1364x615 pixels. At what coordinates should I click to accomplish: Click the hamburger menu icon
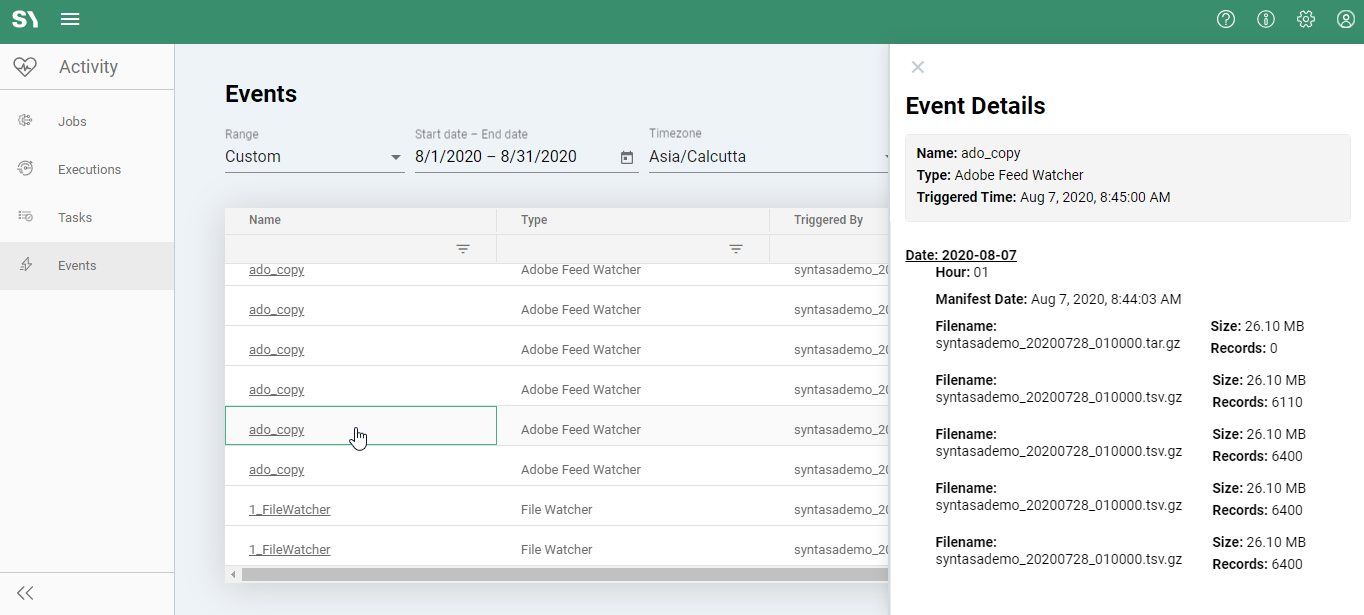(69, 18)
